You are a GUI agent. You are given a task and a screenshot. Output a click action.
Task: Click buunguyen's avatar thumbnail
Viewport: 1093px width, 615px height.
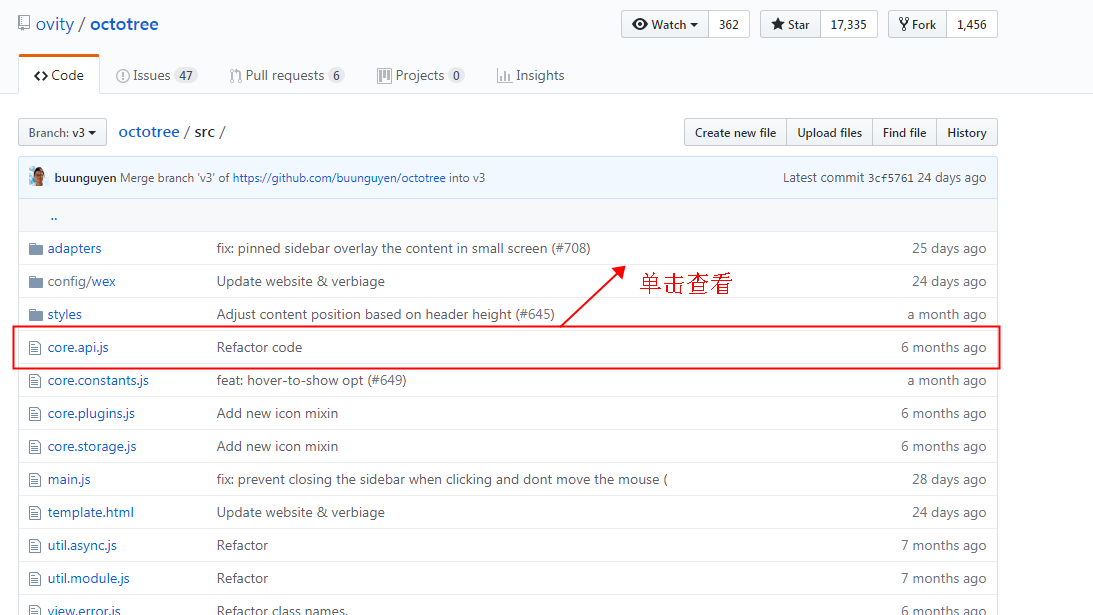point(38,177)
